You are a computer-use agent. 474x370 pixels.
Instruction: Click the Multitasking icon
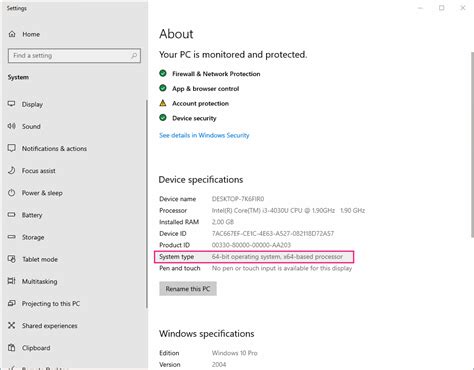click(x=12, y=281)
